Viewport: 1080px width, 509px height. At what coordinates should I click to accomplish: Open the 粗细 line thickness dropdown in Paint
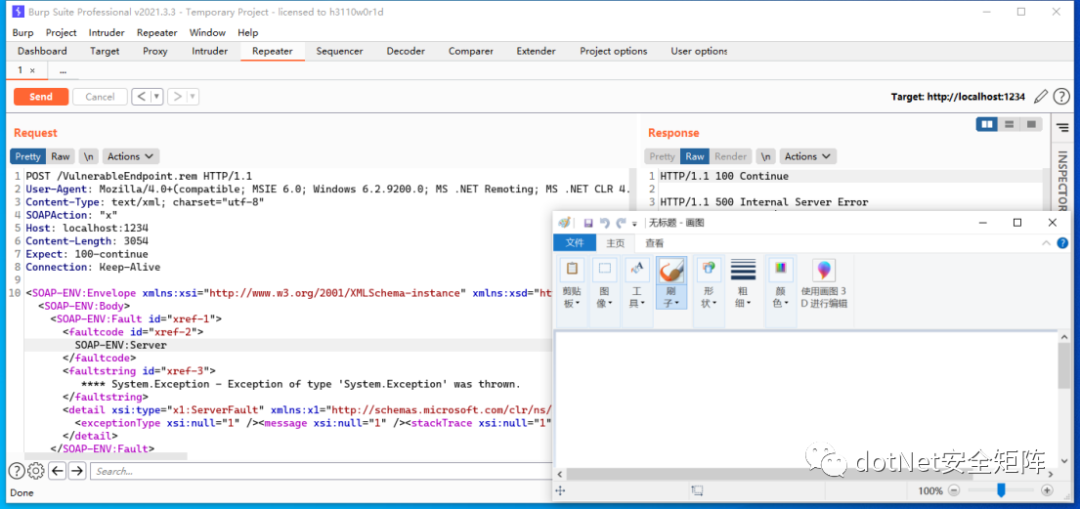743,284
